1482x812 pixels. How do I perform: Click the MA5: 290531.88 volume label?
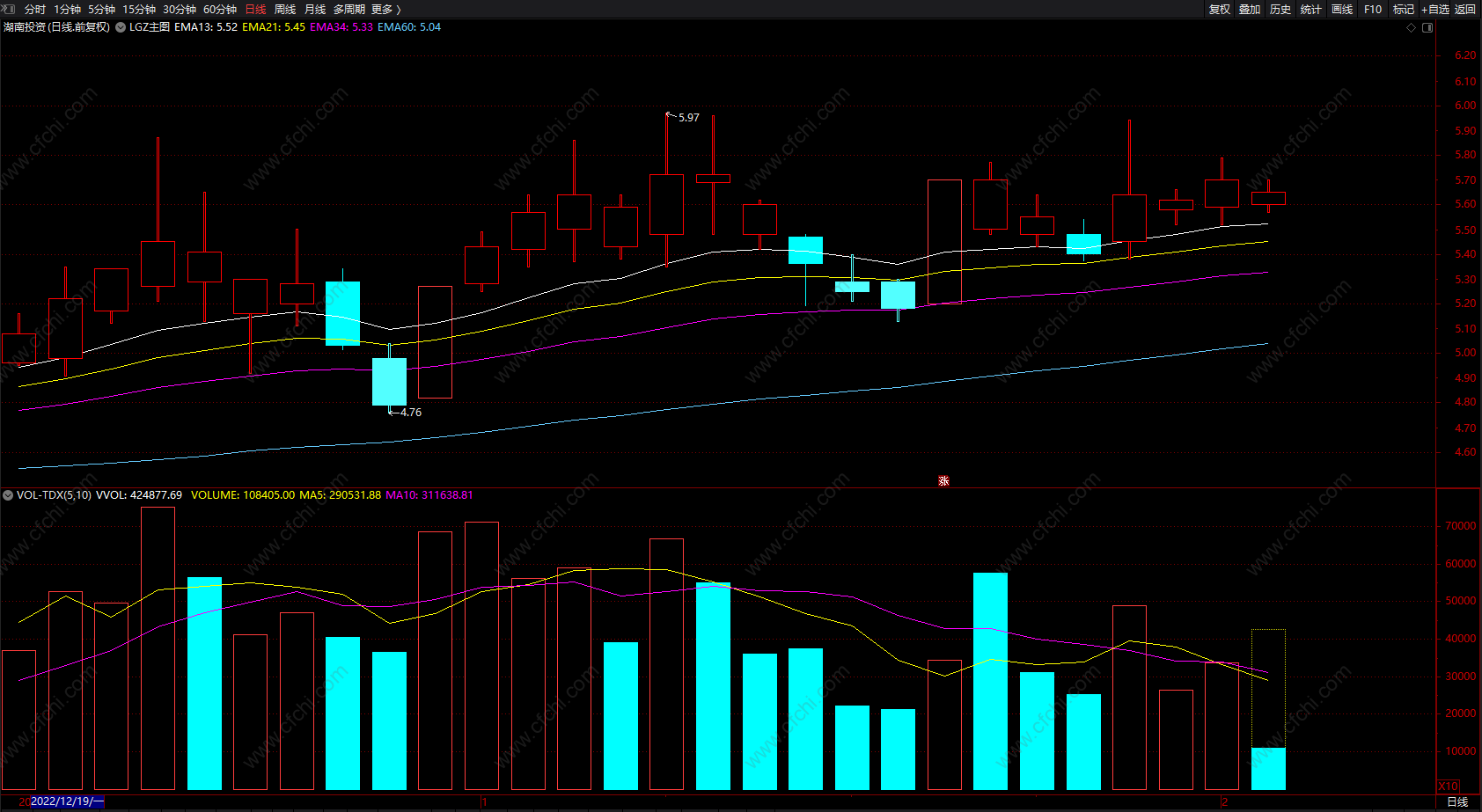pyautogui.click(x=341, y=495)
